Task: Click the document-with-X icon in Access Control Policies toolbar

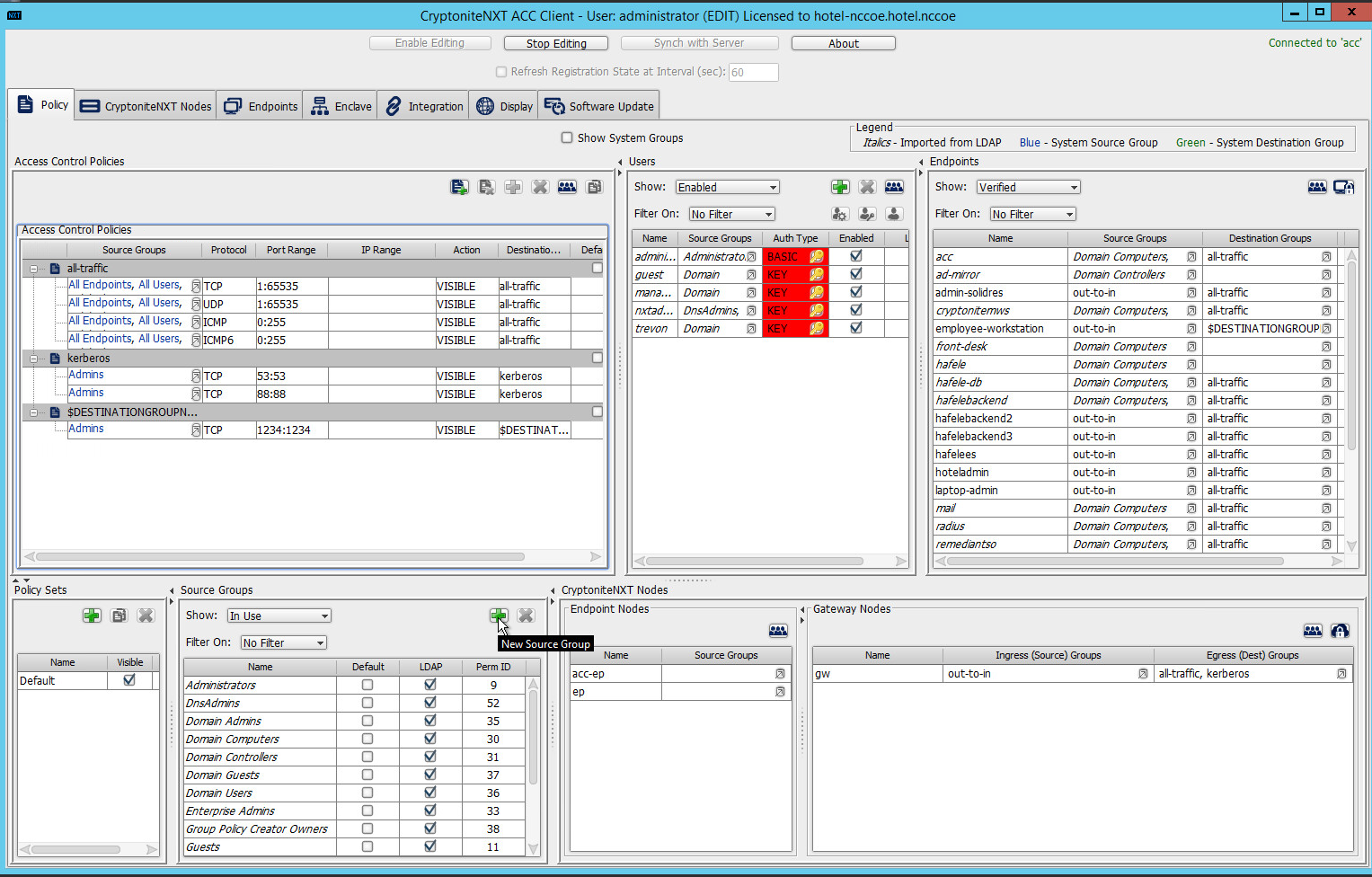Action: [486, 187]
